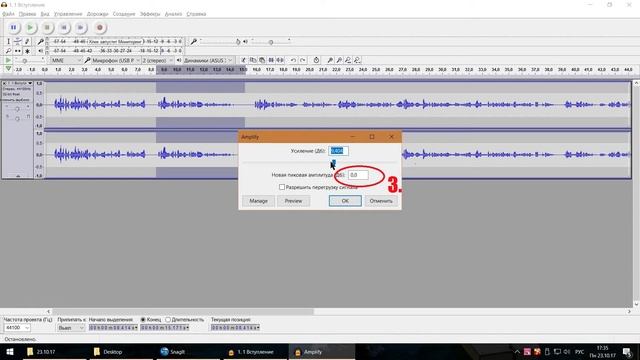Confirm Amplify with OK
Viewport: 640px width, 360px height.
[345, 201]
